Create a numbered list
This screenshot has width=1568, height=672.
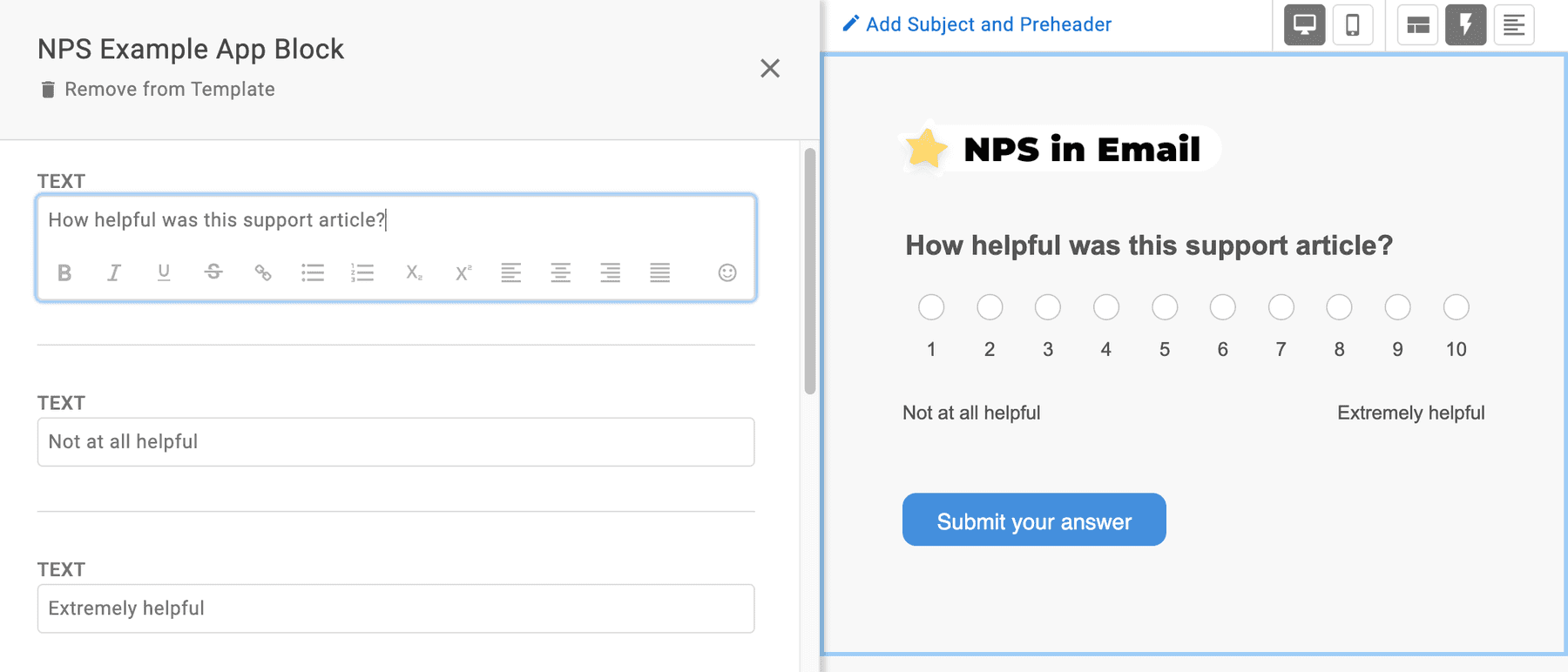click(x=362, y=273)
